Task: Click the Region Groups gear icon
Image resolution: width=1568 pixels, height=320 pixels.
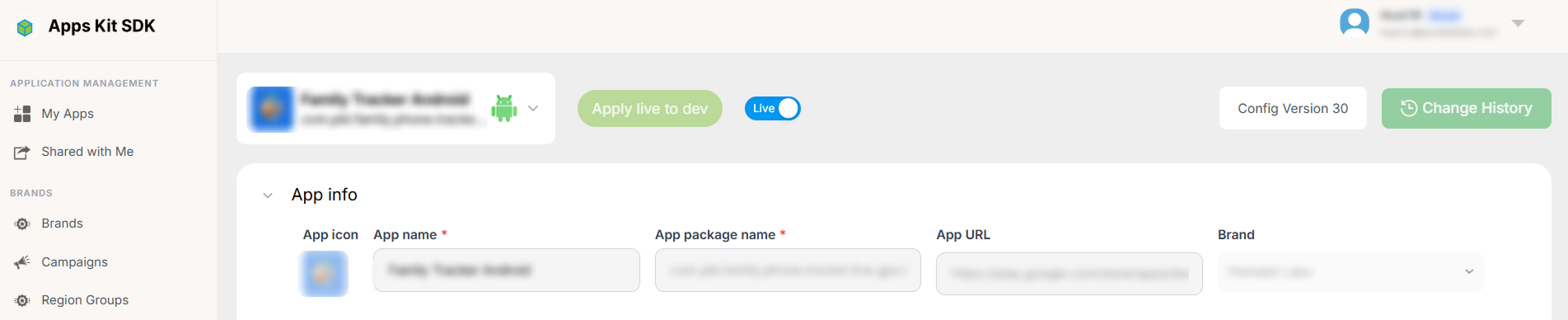Action: [x=22, y=300]
